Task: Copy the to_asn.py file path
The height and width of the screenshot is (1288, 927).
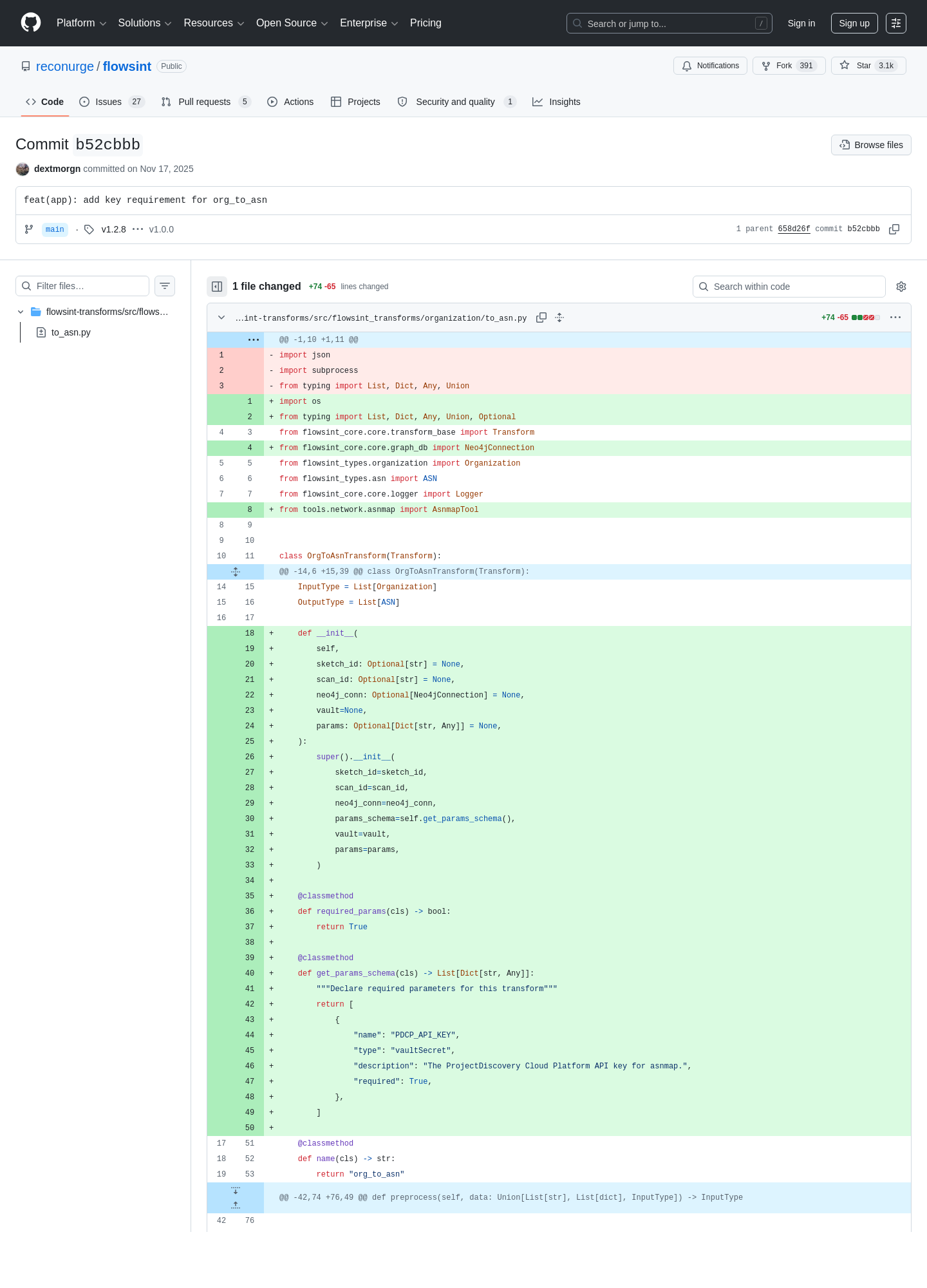Action: pos(541,317)
